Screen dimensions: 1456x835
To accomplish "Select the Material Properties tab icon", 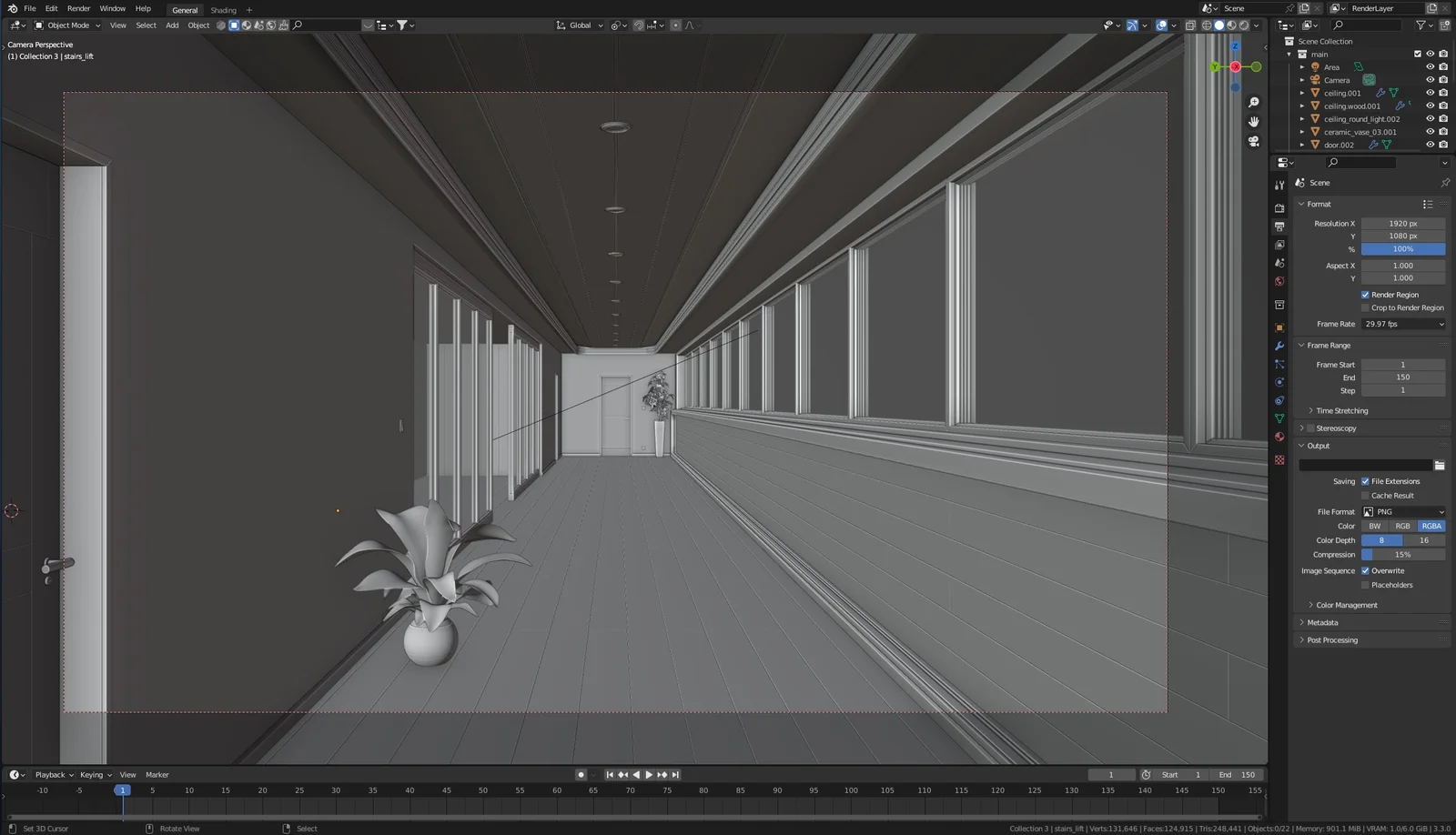I will coord(1279,438).
